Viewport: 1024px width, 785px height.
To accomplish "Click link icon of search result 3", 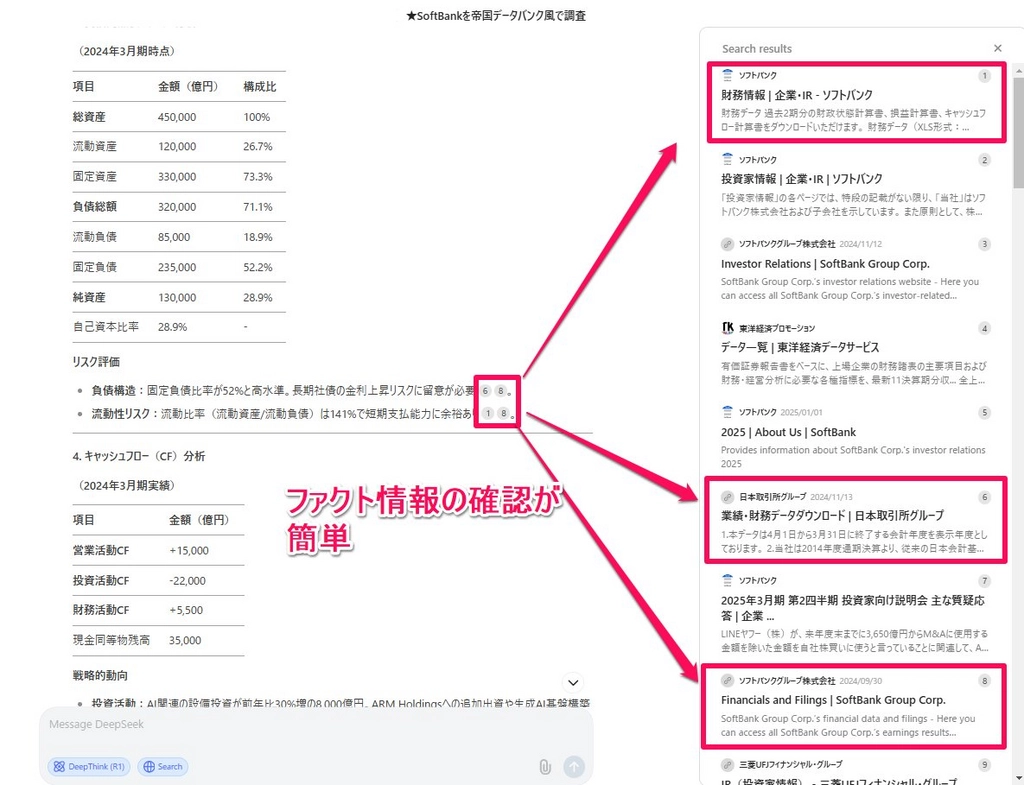I will click(x=728, y=244).
